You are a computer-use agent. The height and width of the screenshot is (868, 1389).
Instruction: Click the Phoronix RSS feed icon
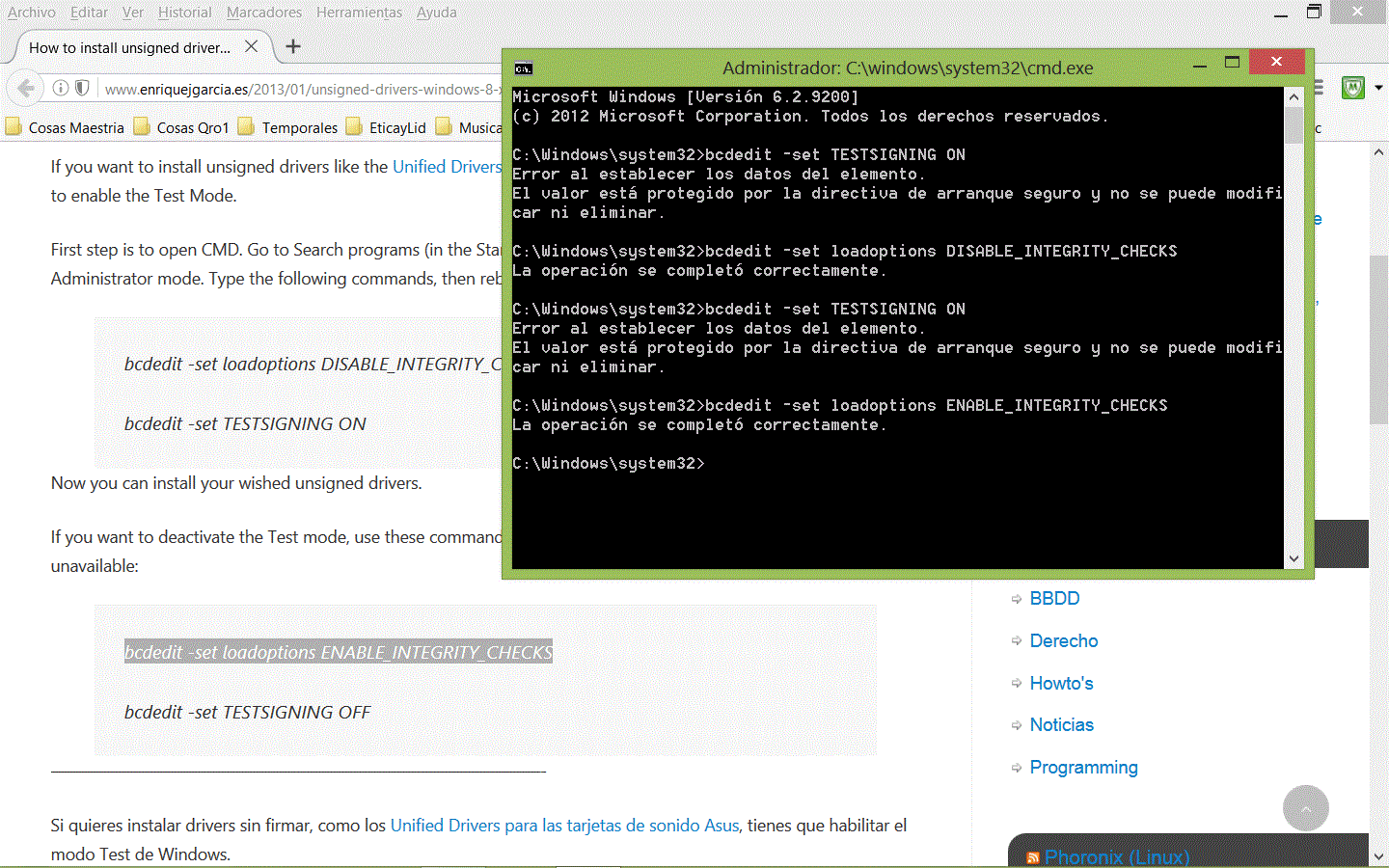(1033, 857)
